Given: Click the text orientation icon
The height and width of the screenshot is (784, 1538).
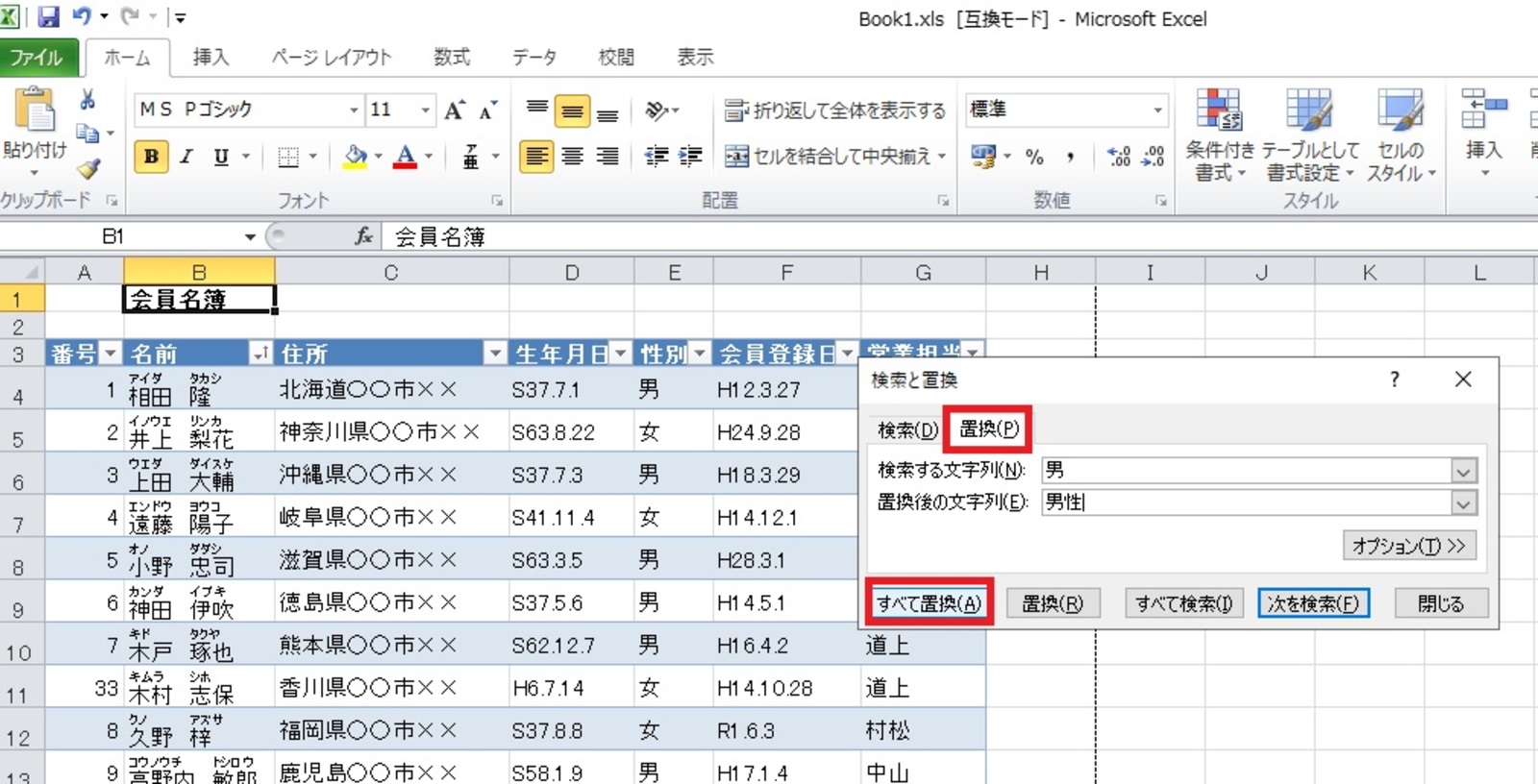Looking at the screenshot, I should click(657, 110).
